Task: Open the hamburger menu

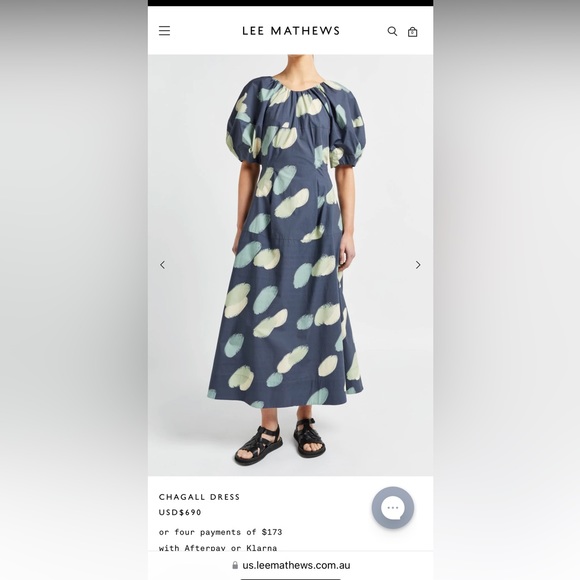Action: (165, 31)
